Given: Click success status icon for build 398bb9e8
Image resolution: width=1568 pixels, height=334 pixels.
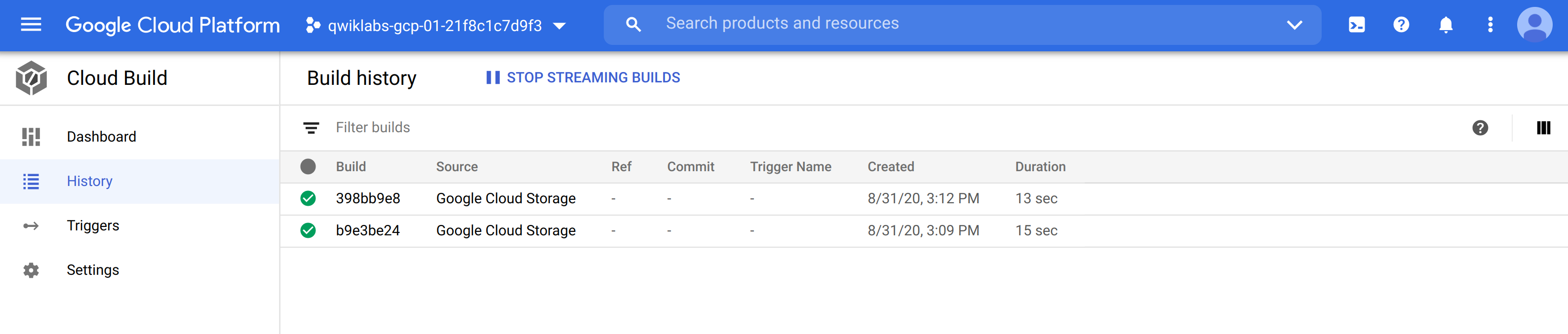Looking at the screenshot, I should tap(308, 198).
